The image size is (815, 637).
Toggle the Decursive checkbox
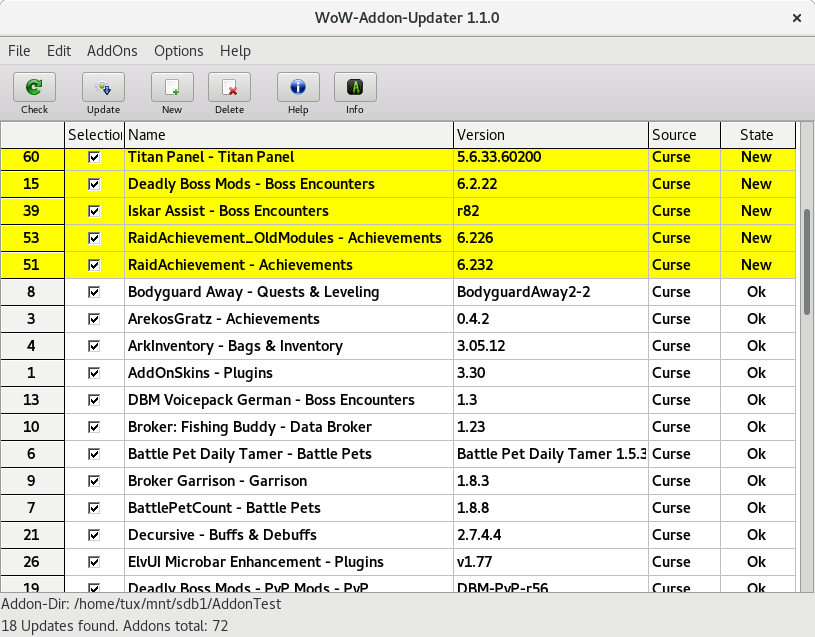click(x=94, y=535)
